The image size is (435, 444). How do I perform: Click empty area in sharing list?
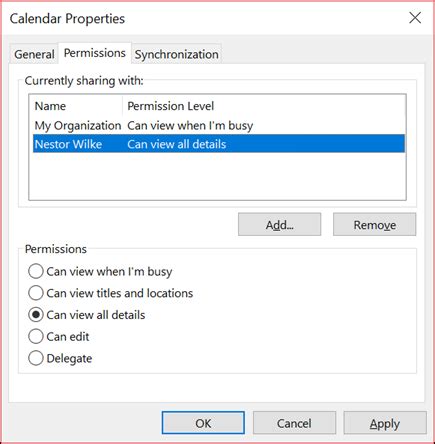coord(219,176)
